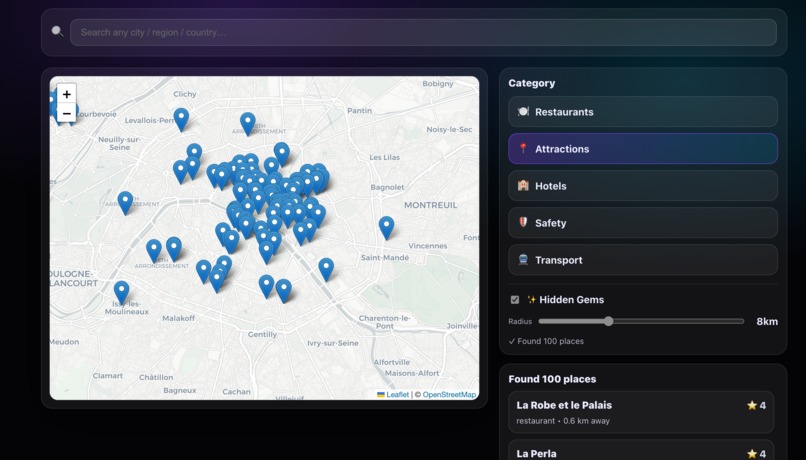Screen dimensions: 806x460
Task: Select the Restaurants category
Action: (x=643, y=112)
